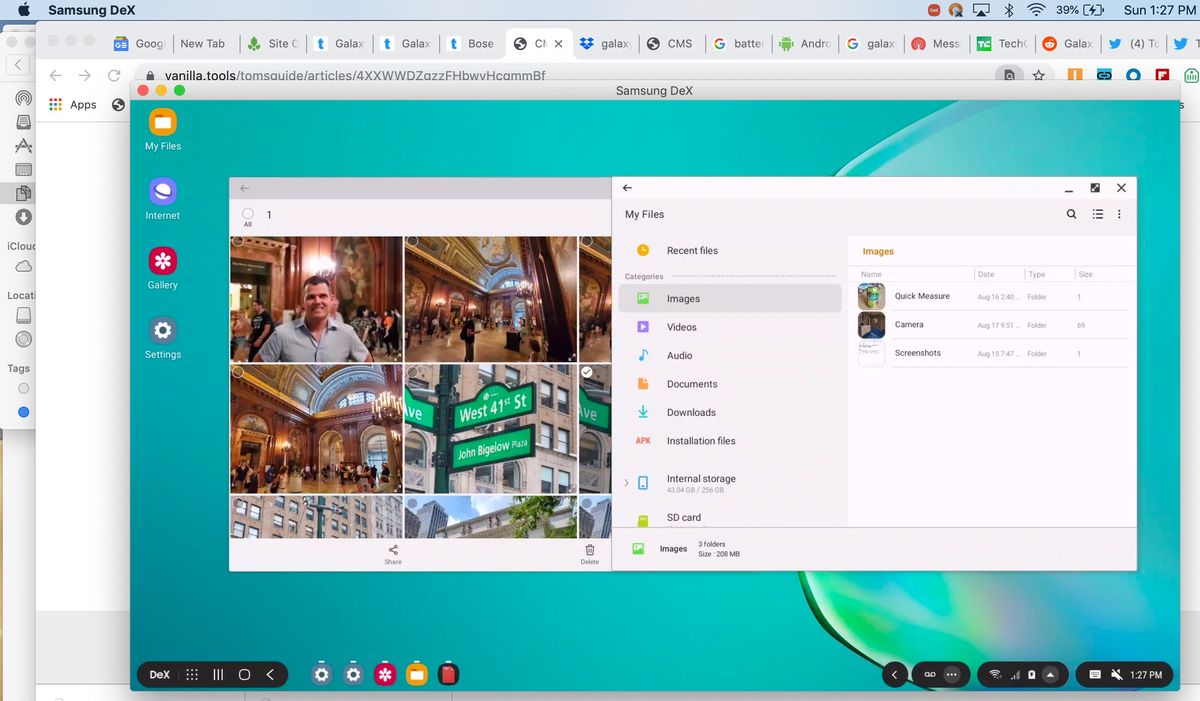Uncheck the selected West 41st St photo
The height and width of the screenshot is (701, 1200).
tap(587, 372)
